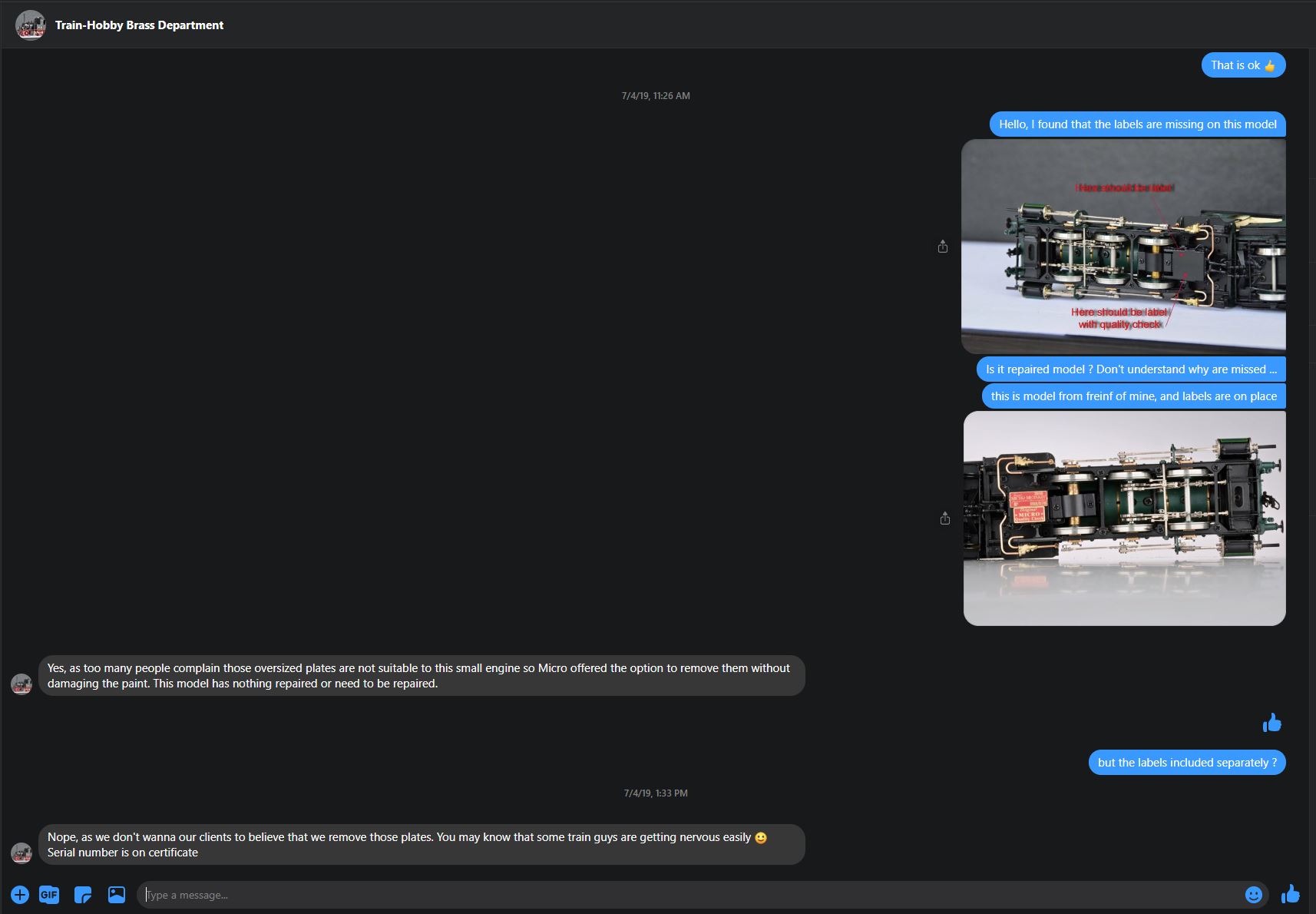Viewport: 1316px width, 914px height.
Task: Open the GIF picker
Action: 49,895
